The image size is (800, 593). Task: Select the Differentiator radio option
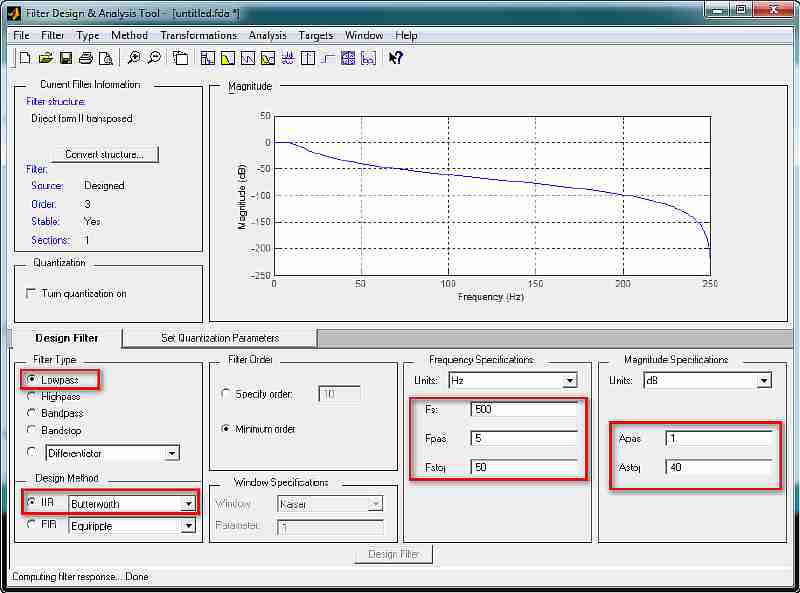[x=32, y=452]
